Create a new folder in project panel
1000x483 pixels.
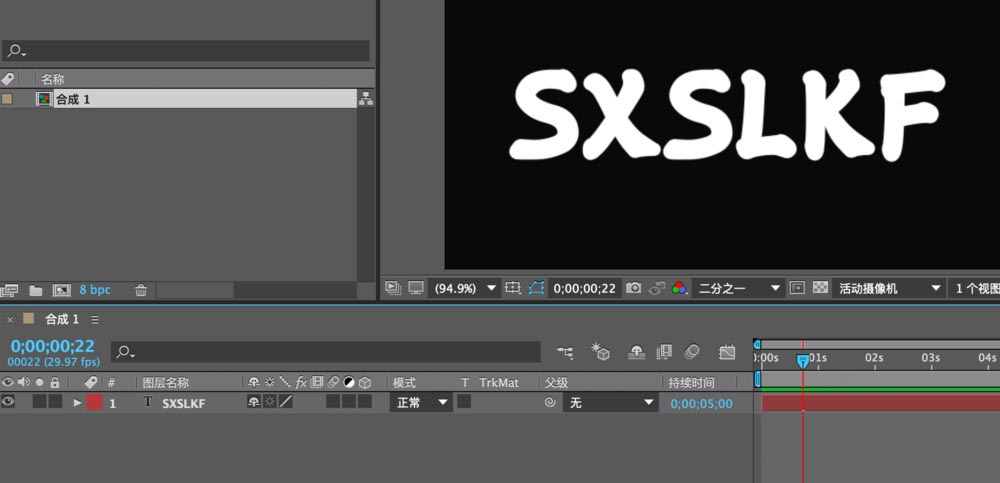[36, 290]
